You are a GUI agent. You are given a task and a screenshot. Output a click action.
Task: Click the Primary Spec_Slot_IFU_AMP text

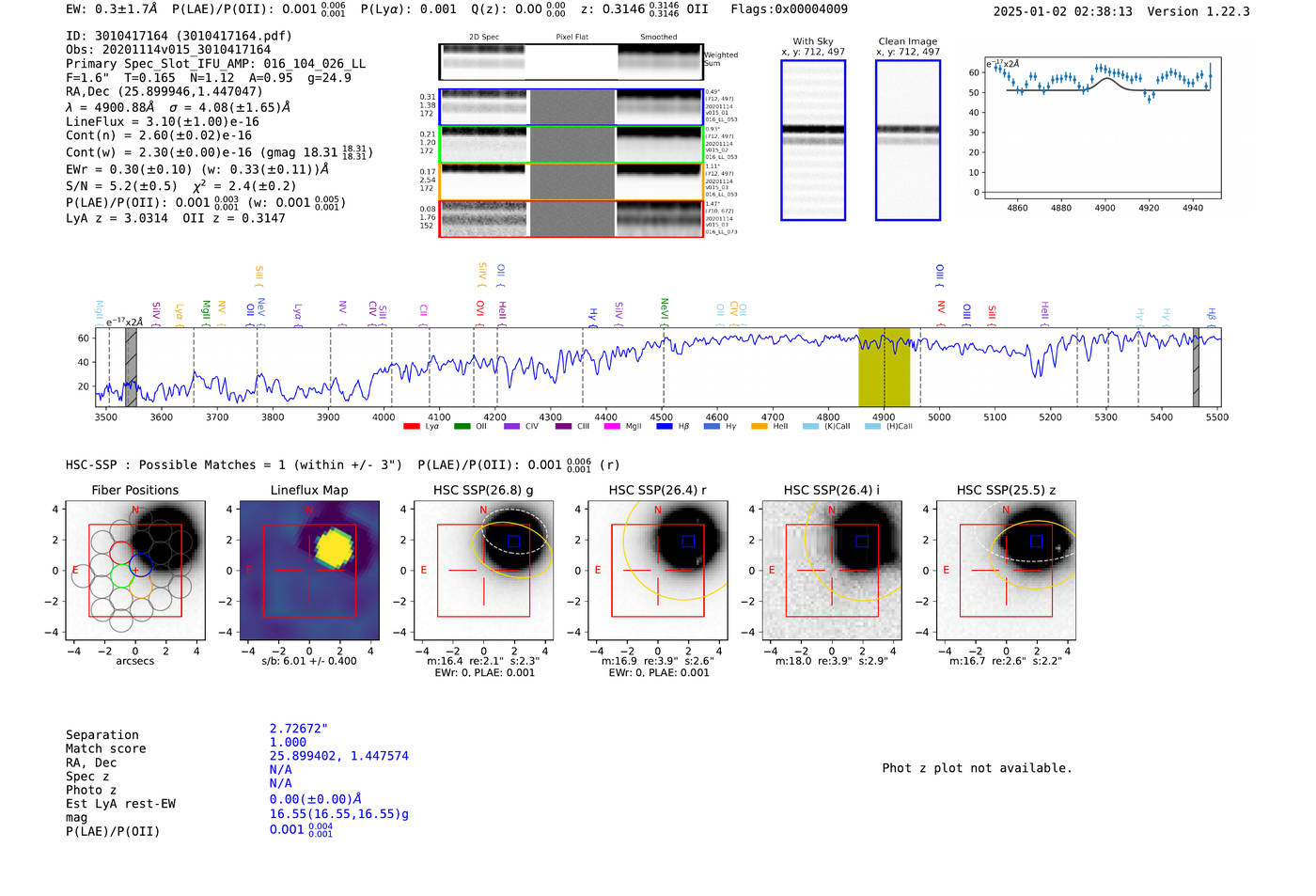215,64
